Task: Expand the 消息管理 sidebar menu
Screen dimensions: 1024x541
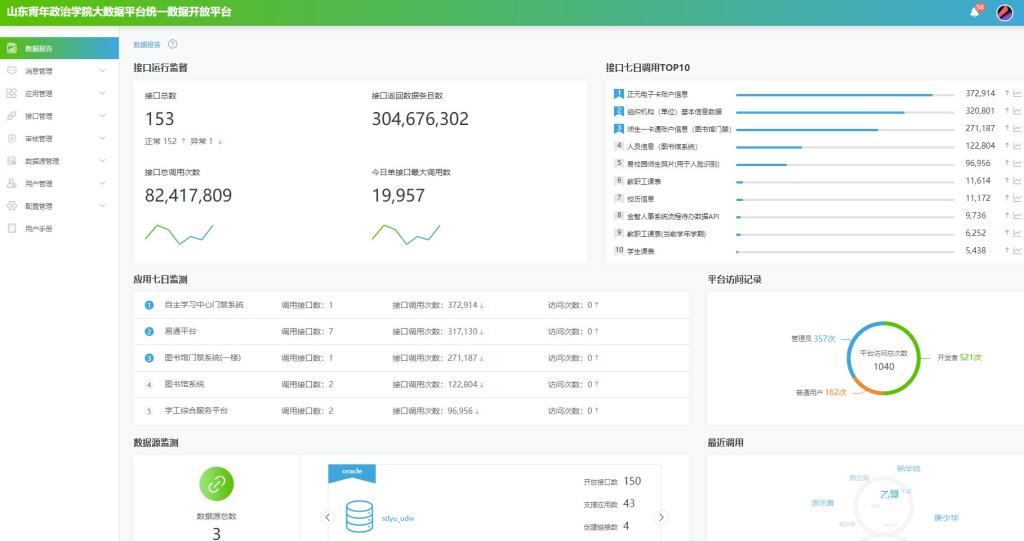Action: click(x=102, y=71)
